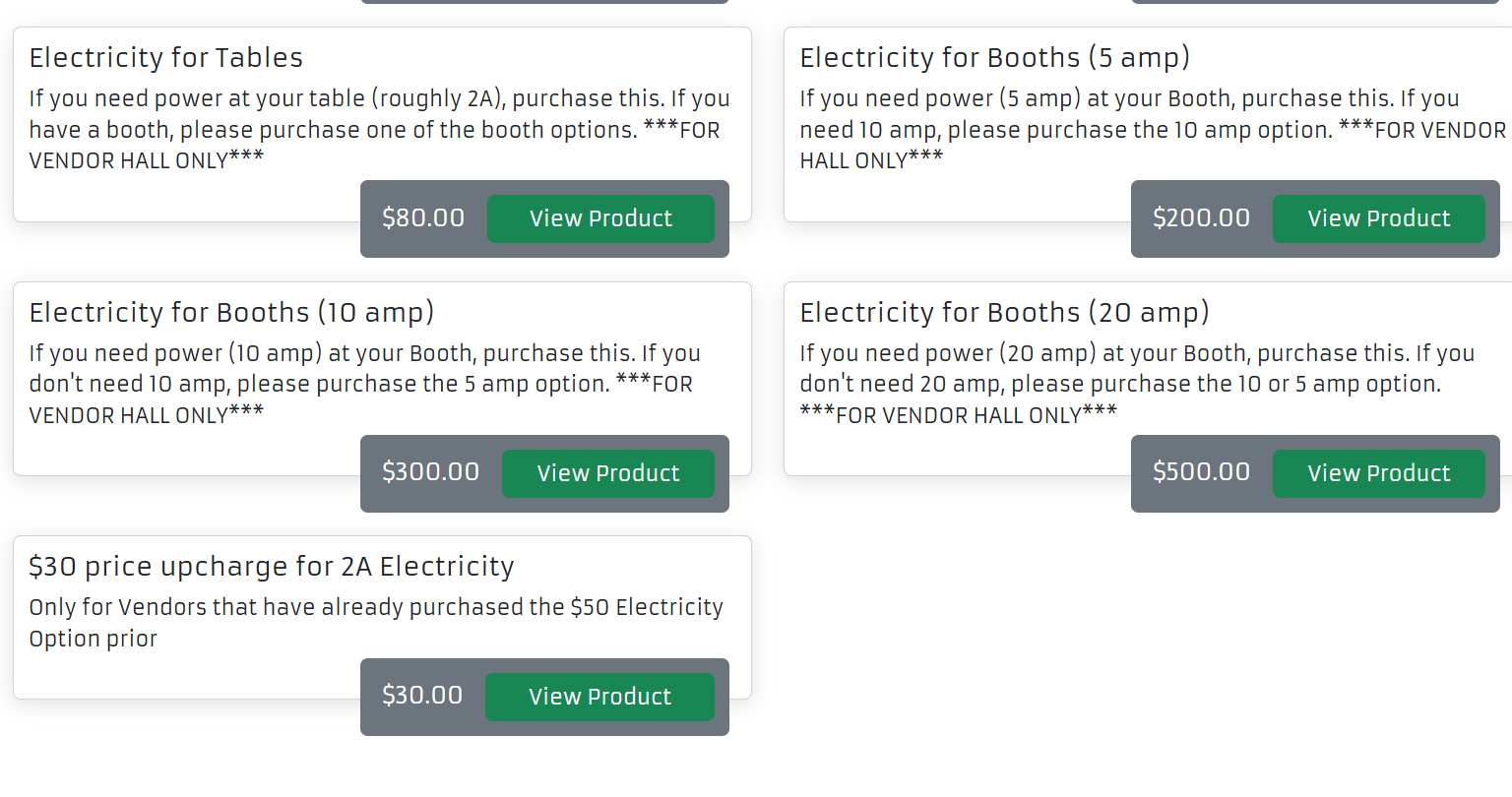Select the $500.00 price text
Viewport: 1512px width, 797px height.
tap(1201, 472)
